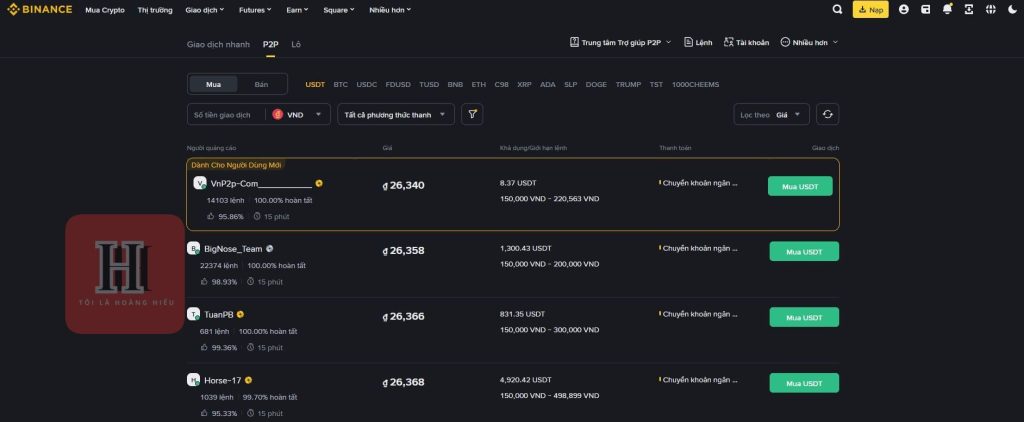
Task: Expand the Square menu
Action: click(x=339, y=10)
